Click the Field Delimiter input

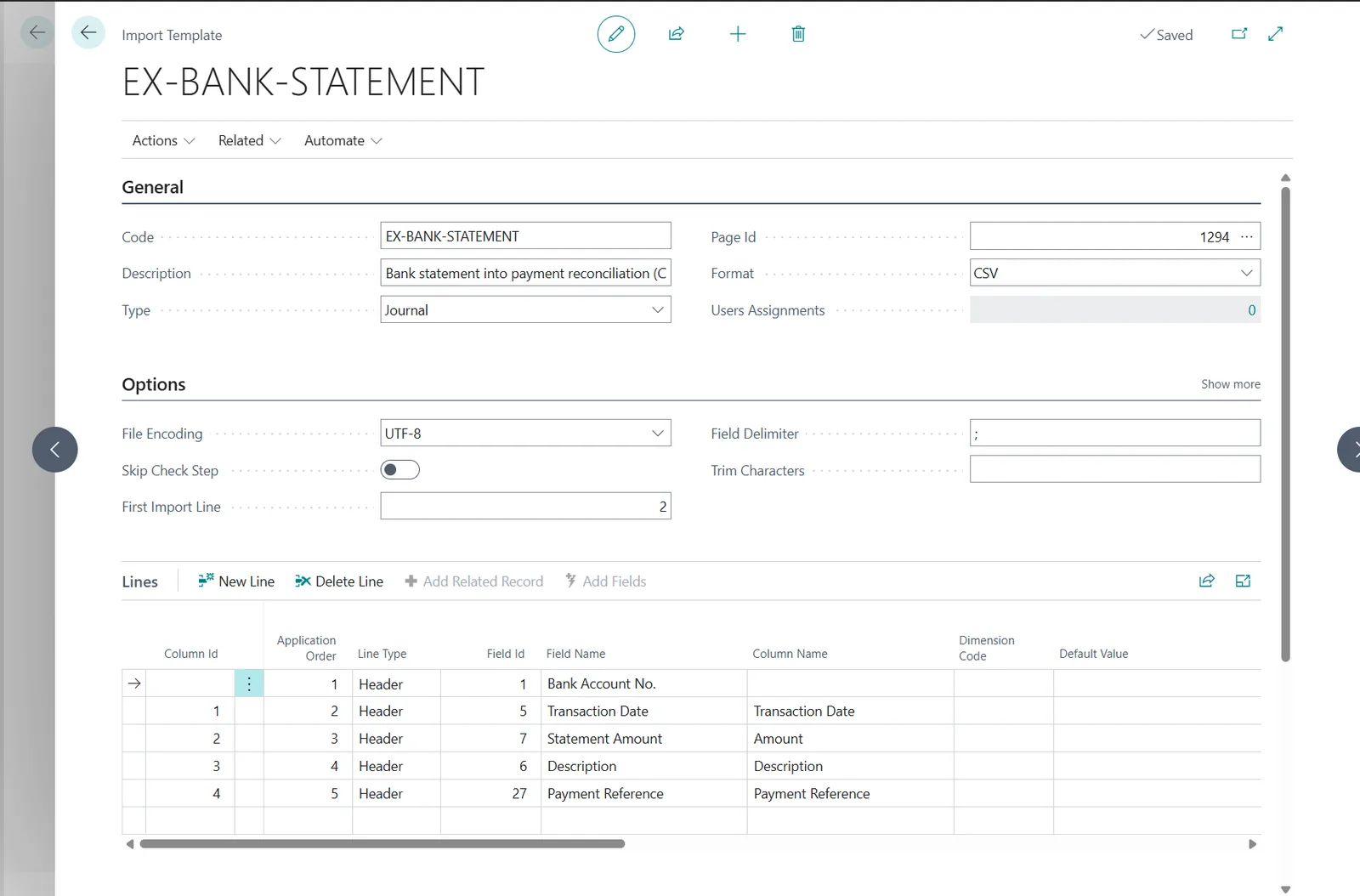click(x=1115, y=433)
